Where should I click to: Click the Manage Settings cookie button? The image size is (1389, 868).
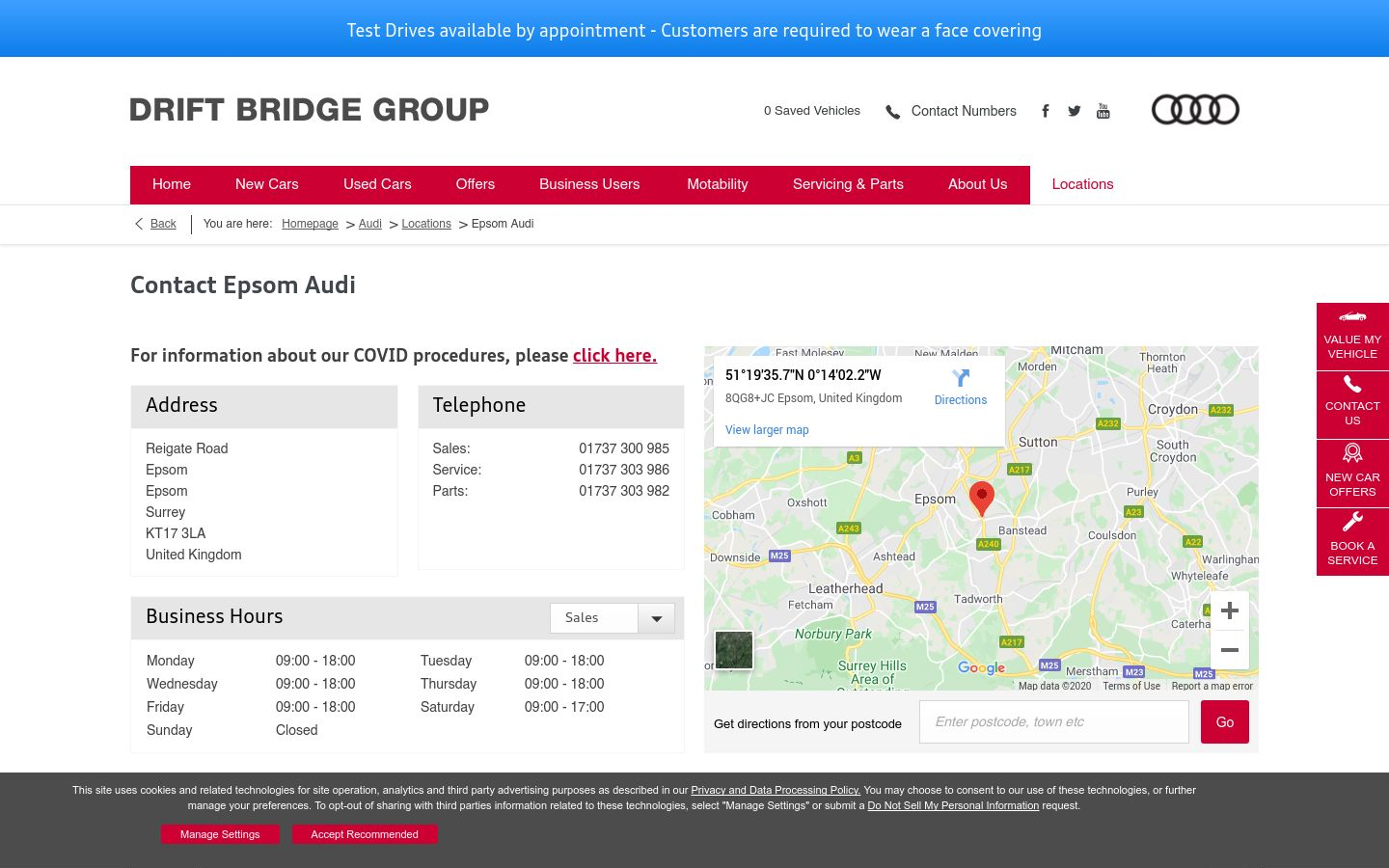click(220, 834)
